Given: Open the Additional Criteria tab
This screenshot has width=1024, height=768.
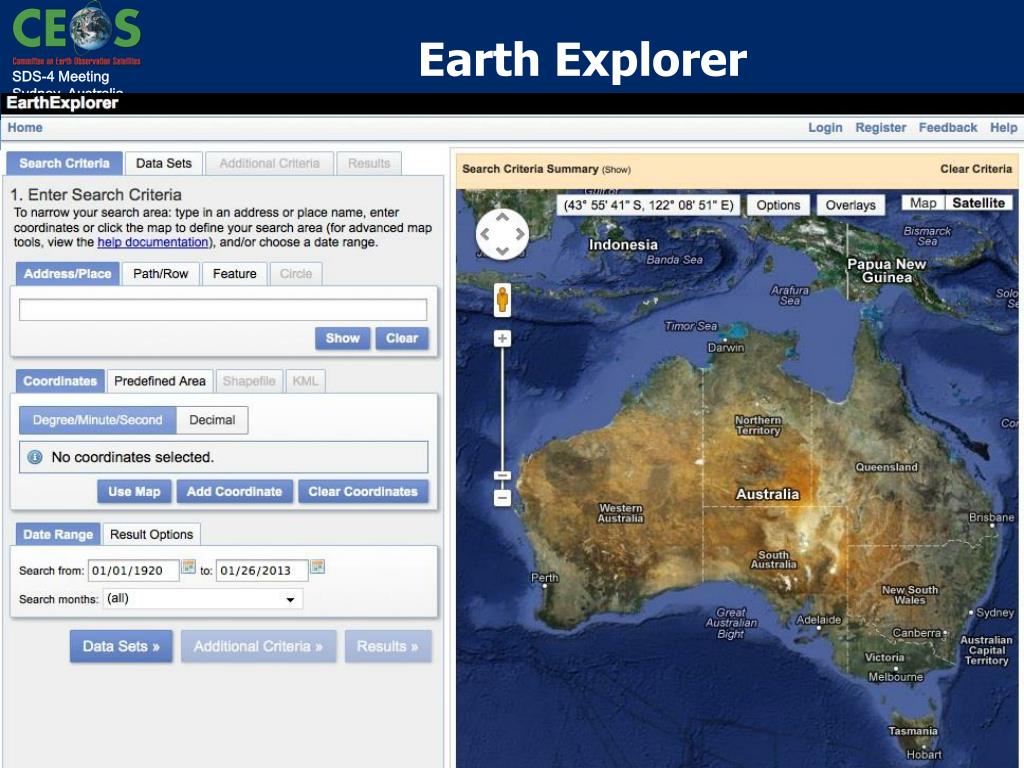Looking at the screenshot, I should click(270, 163).
